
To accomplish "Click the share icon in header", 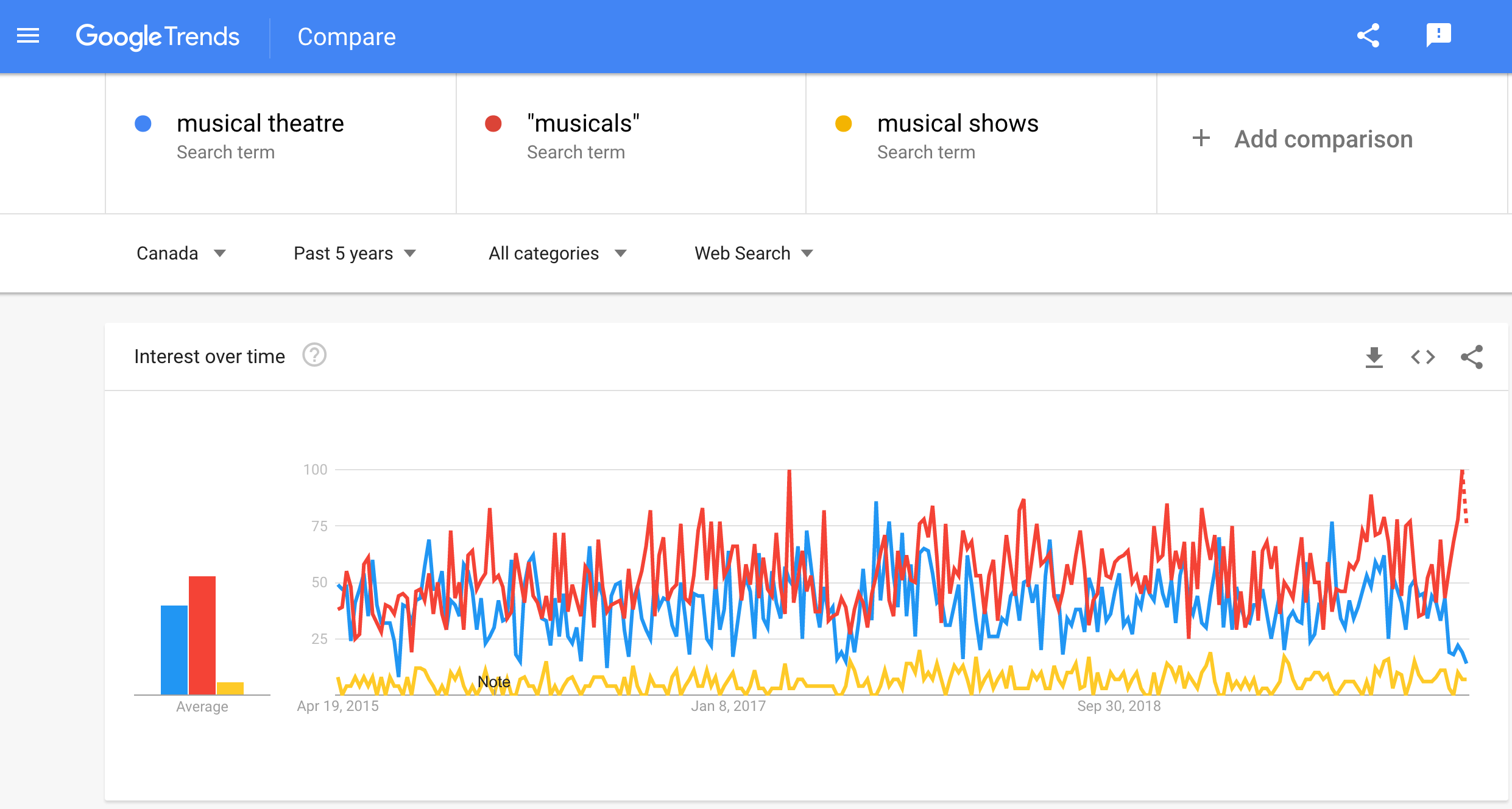I will click(1368, 36).
